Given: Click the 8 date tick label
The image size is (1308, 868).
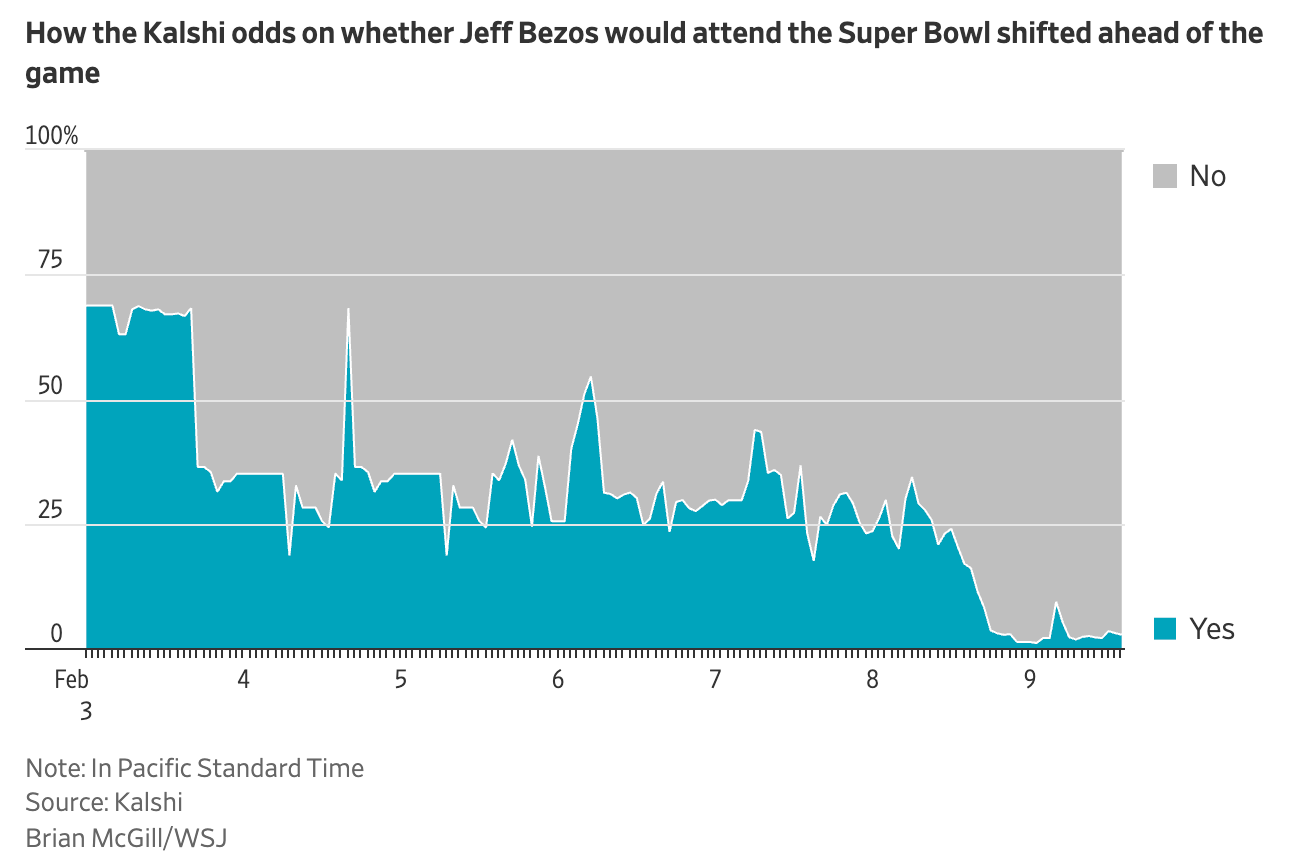Looking at the screenshot, I should 872,680.
